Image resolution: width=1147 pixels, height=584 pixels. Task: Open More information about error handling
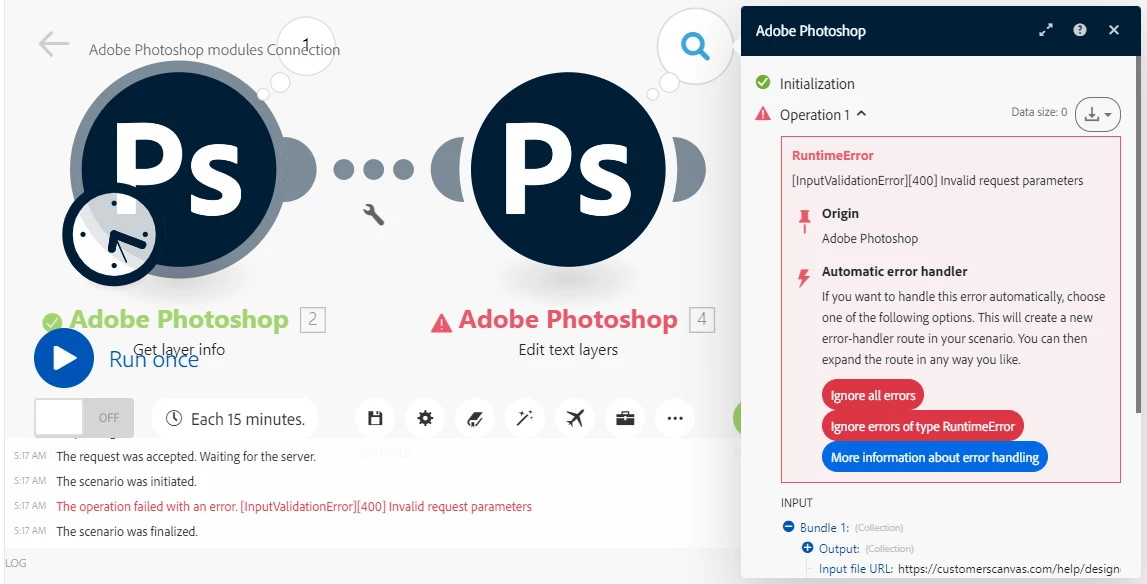click(x=935, y=457)
